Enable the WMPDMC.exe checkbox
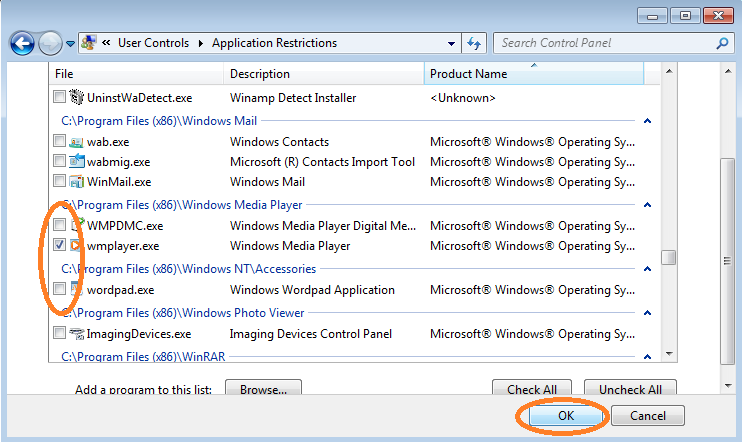 59,224
